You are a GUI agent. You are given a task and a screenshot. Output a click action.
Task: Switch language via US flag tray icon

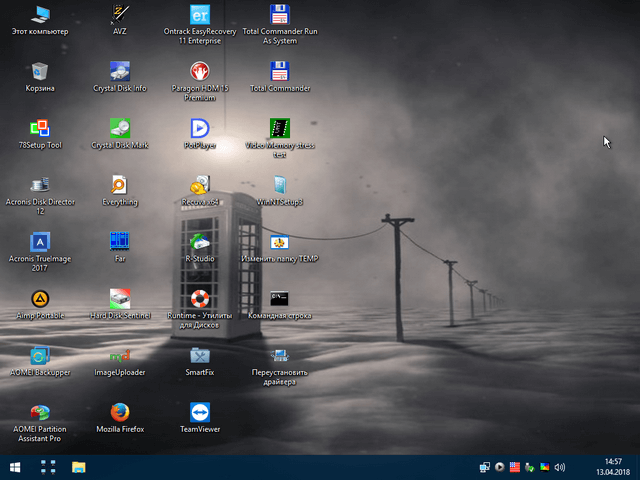point(514,467)
